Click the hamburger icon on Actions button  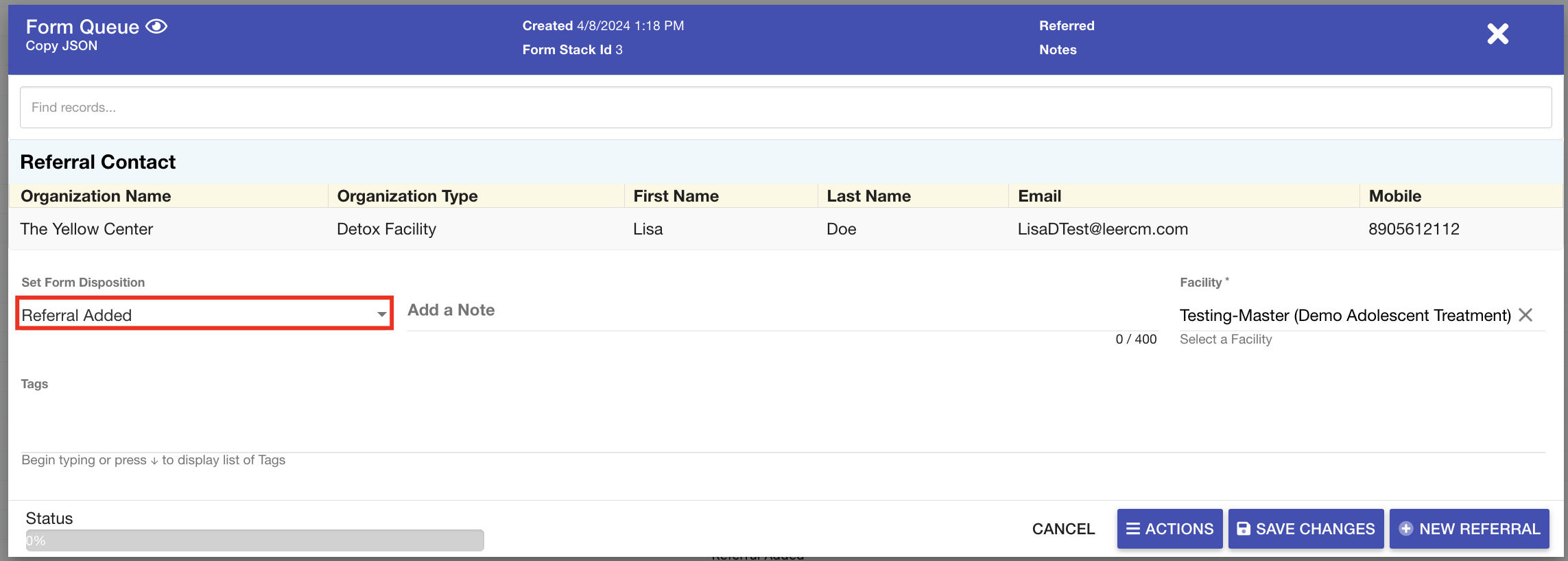pyautogui.click(x=1132, y=529)
